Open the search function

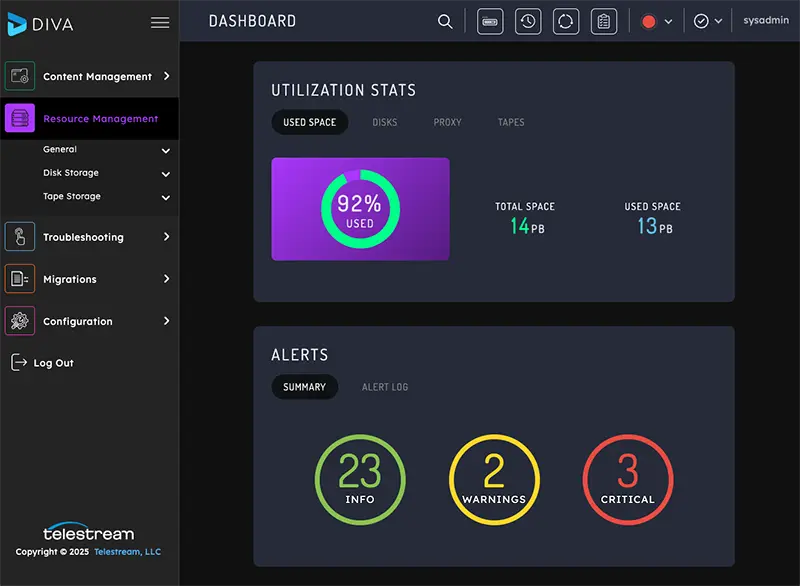445,20
